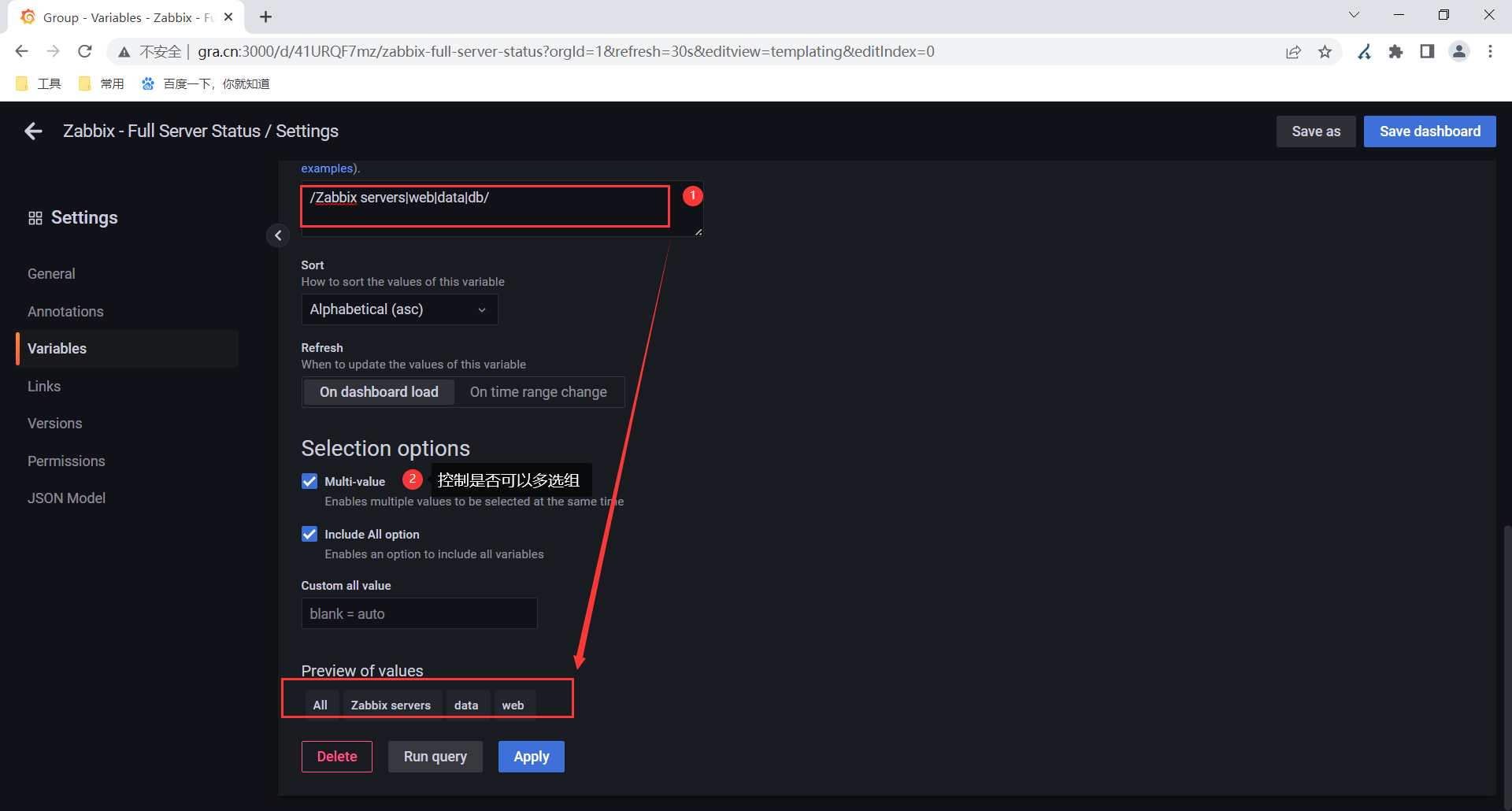Click the Save dashboard button
This screenshot has width=1512, height=811.
coord(1430,131)
